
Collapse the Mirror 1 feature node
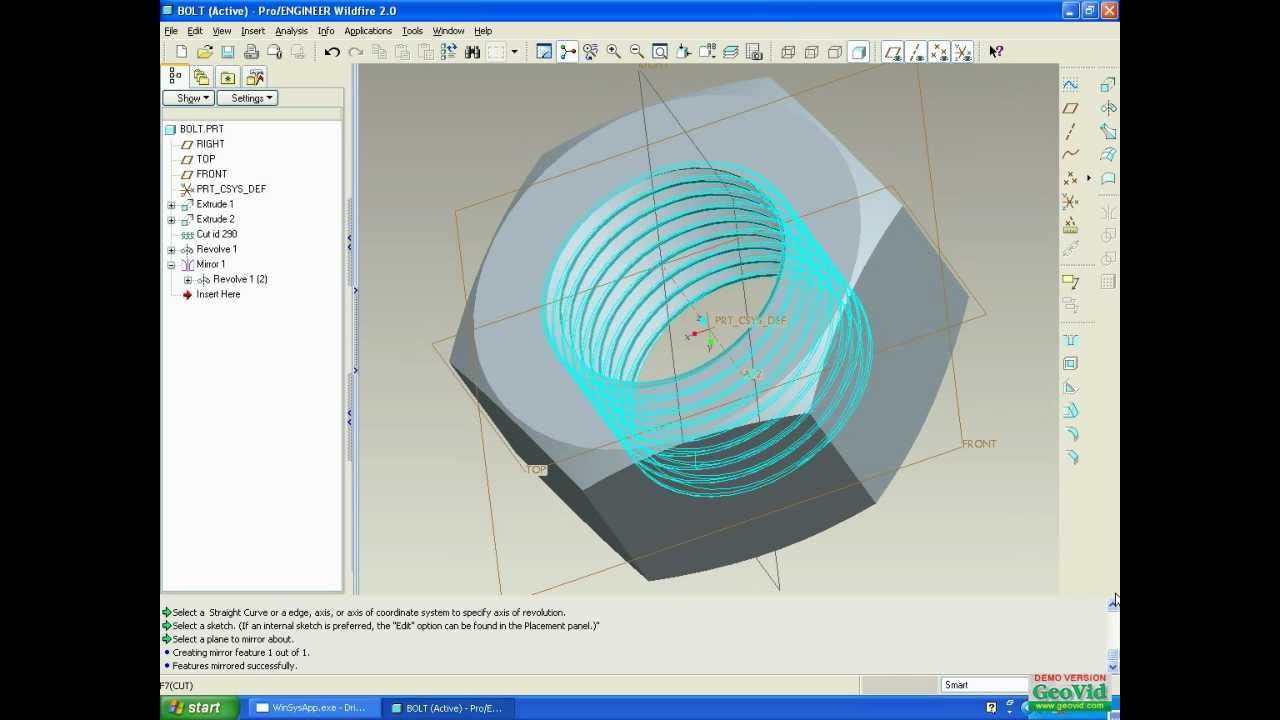point(171,264)
